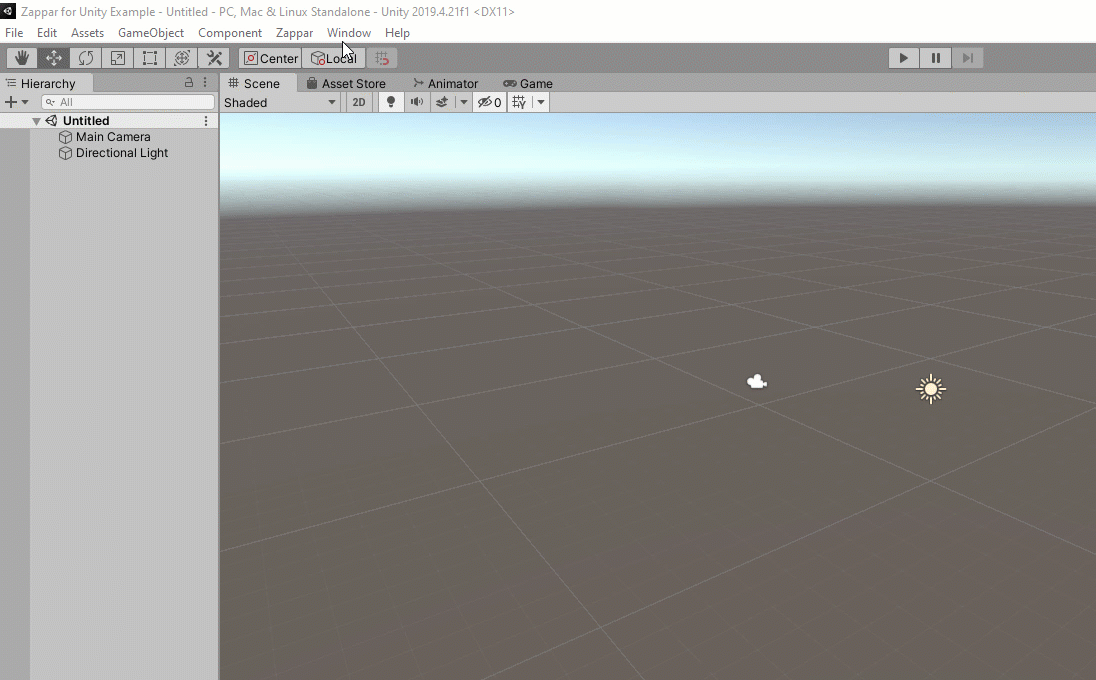Click the camera gizmo in scene
This screenshot has height=680, width=1096.
(x=757, y=382)
